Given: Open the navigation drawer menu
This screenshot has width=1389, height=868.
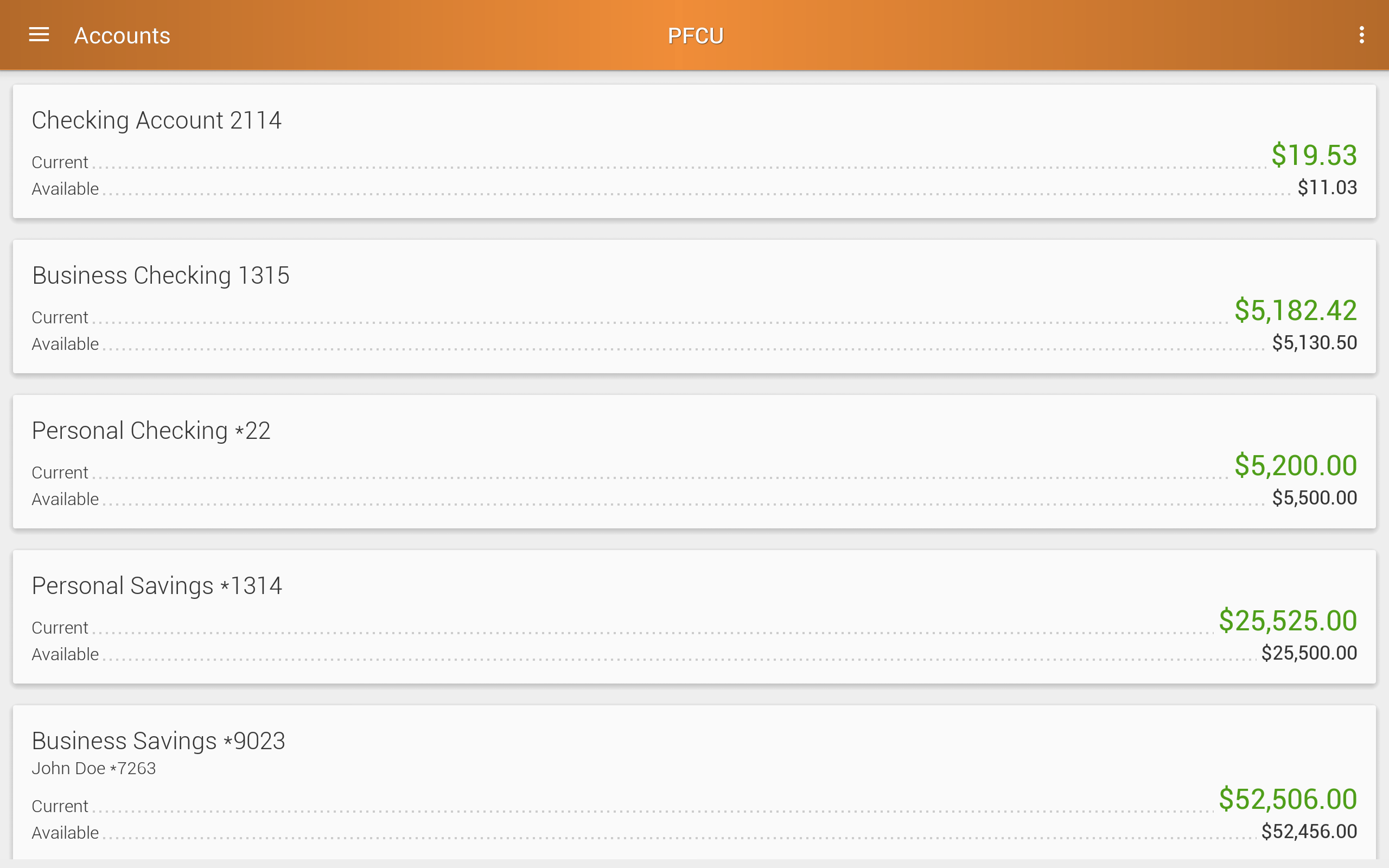Looking at the screenshot, I should 39,34.
